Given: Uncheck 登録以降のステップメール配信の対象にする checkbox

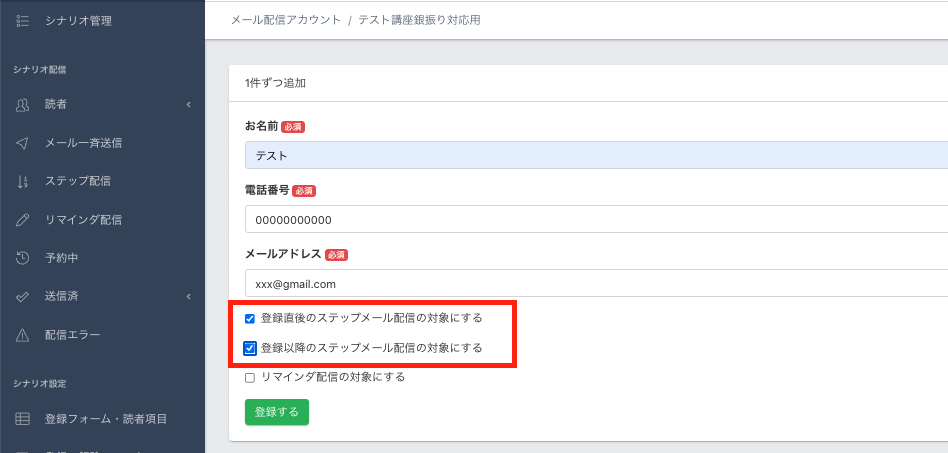Looking at the screenshot, I should pyautogui.click(x=250, y=349).
